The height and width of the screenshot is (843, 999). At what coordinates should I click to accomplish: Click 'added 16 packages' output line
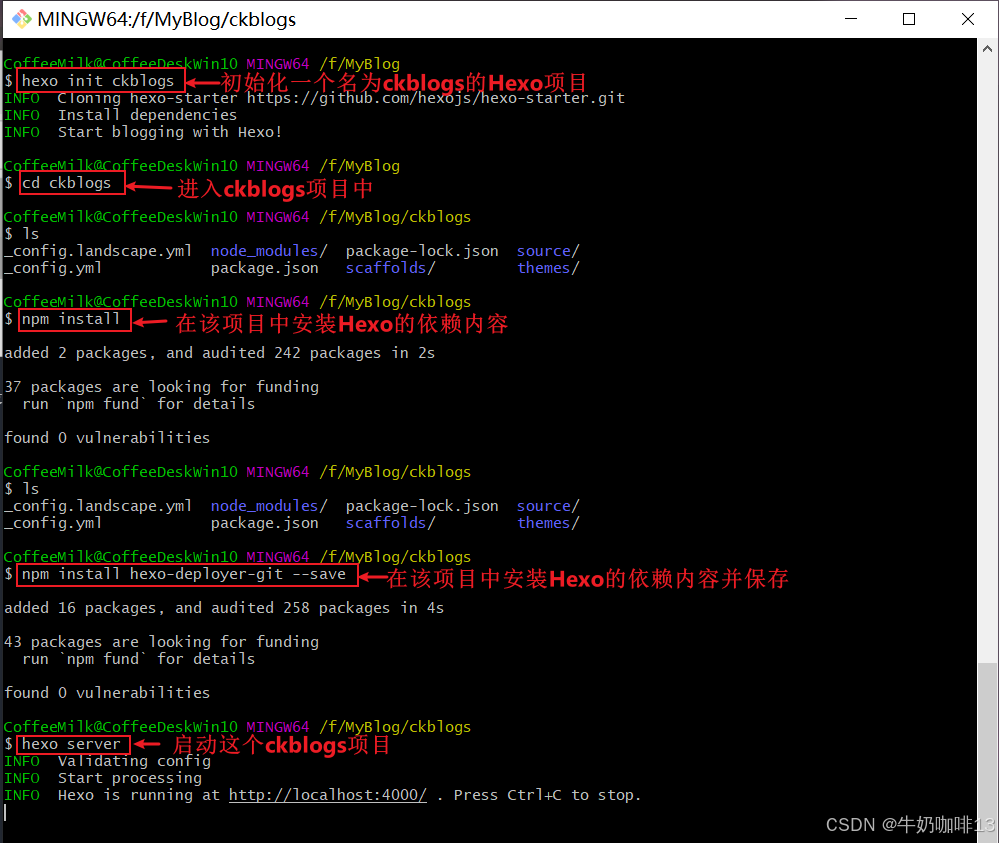(x=224, y=608)
